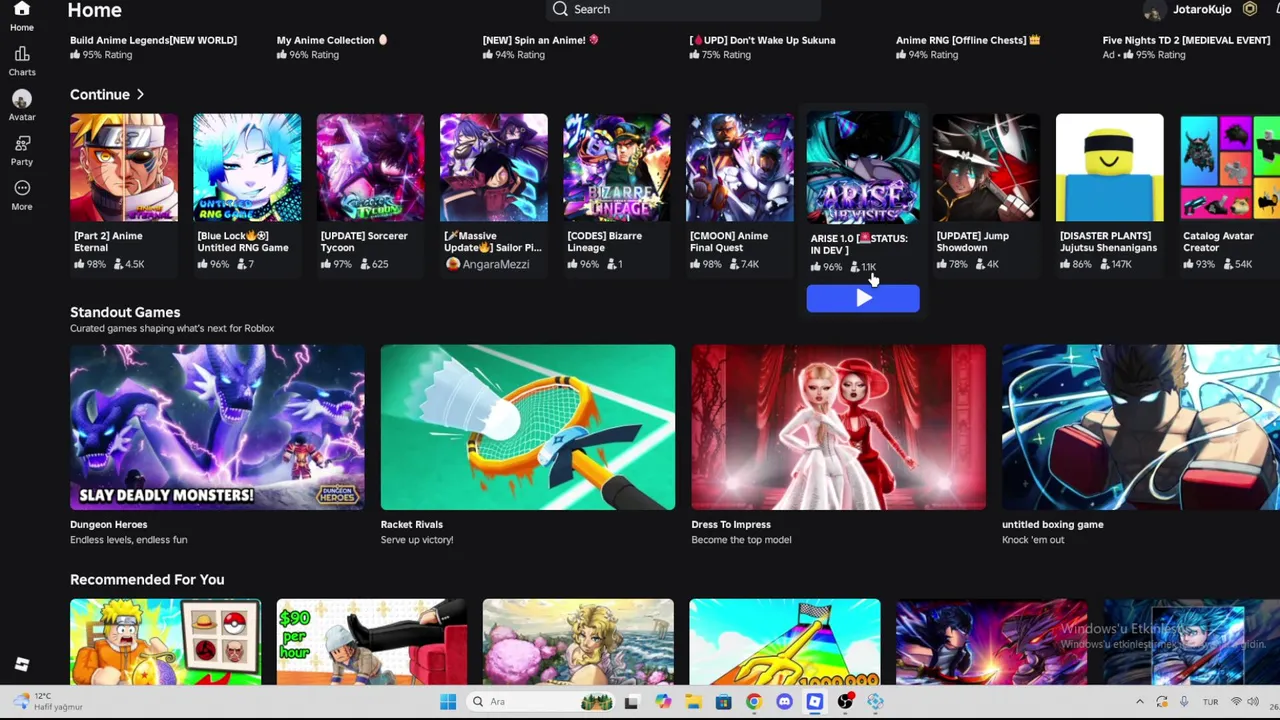
Task: Click the 'Racket Rivals' title text
Action: point(411,524)
